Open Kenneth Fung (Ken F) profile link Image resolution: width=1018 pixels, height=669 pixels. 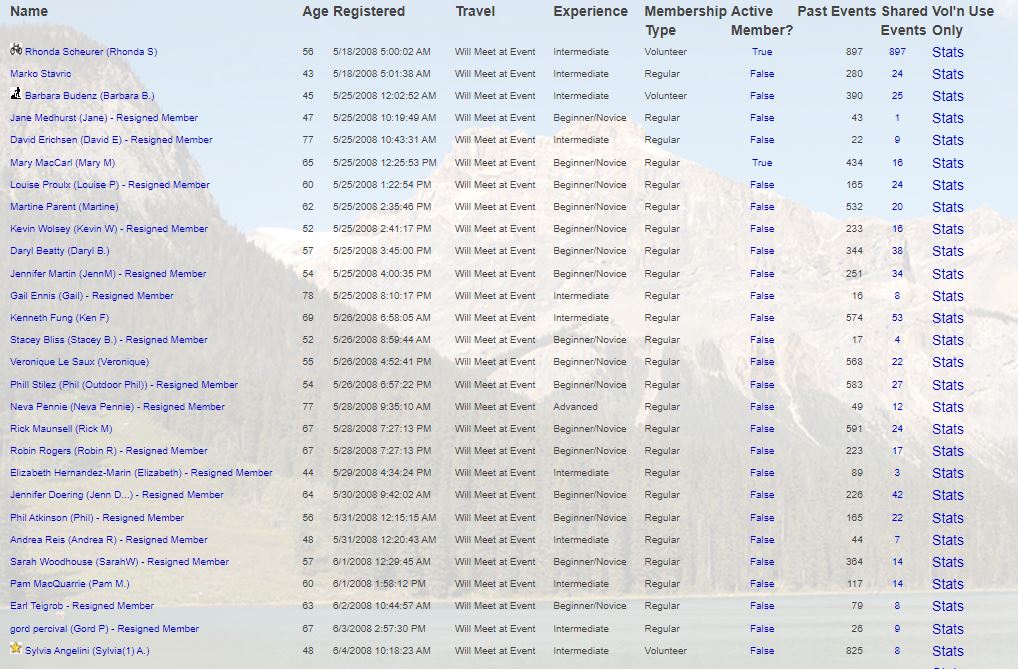(59, 318)
